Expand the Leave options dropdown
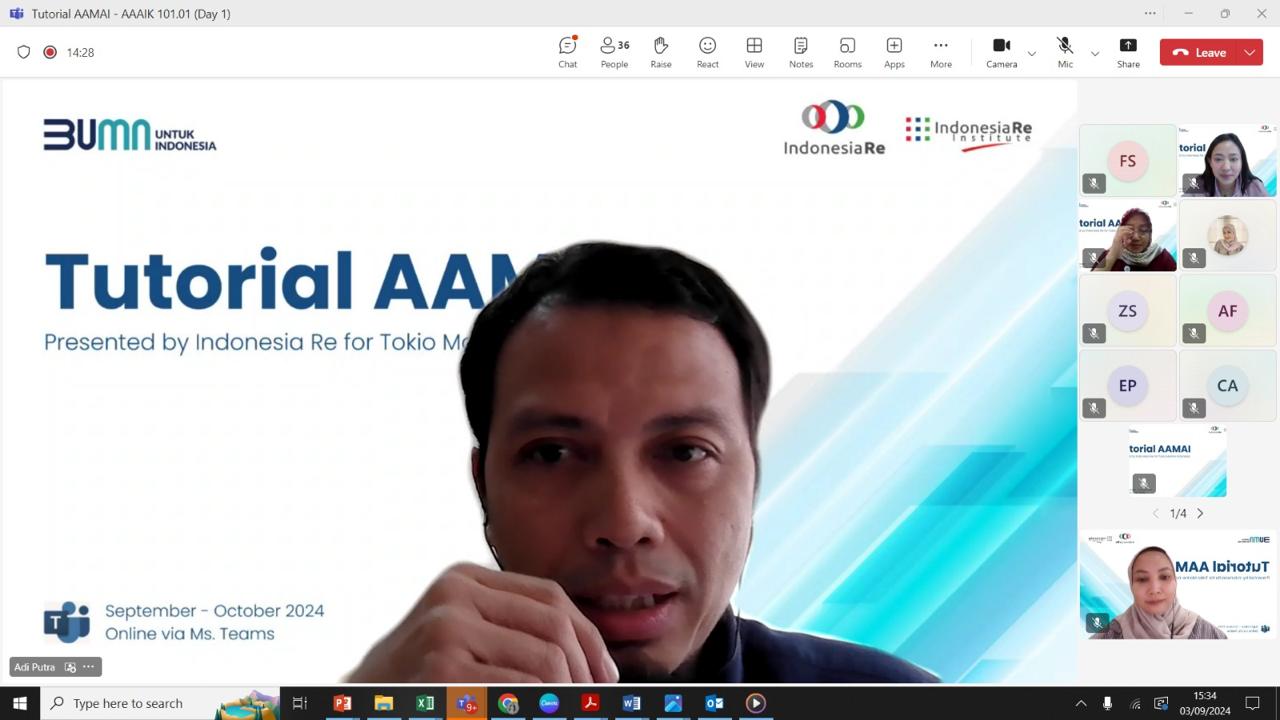Image resolution: width=1280 pixels, height=720 pixels. point(1250,52)
